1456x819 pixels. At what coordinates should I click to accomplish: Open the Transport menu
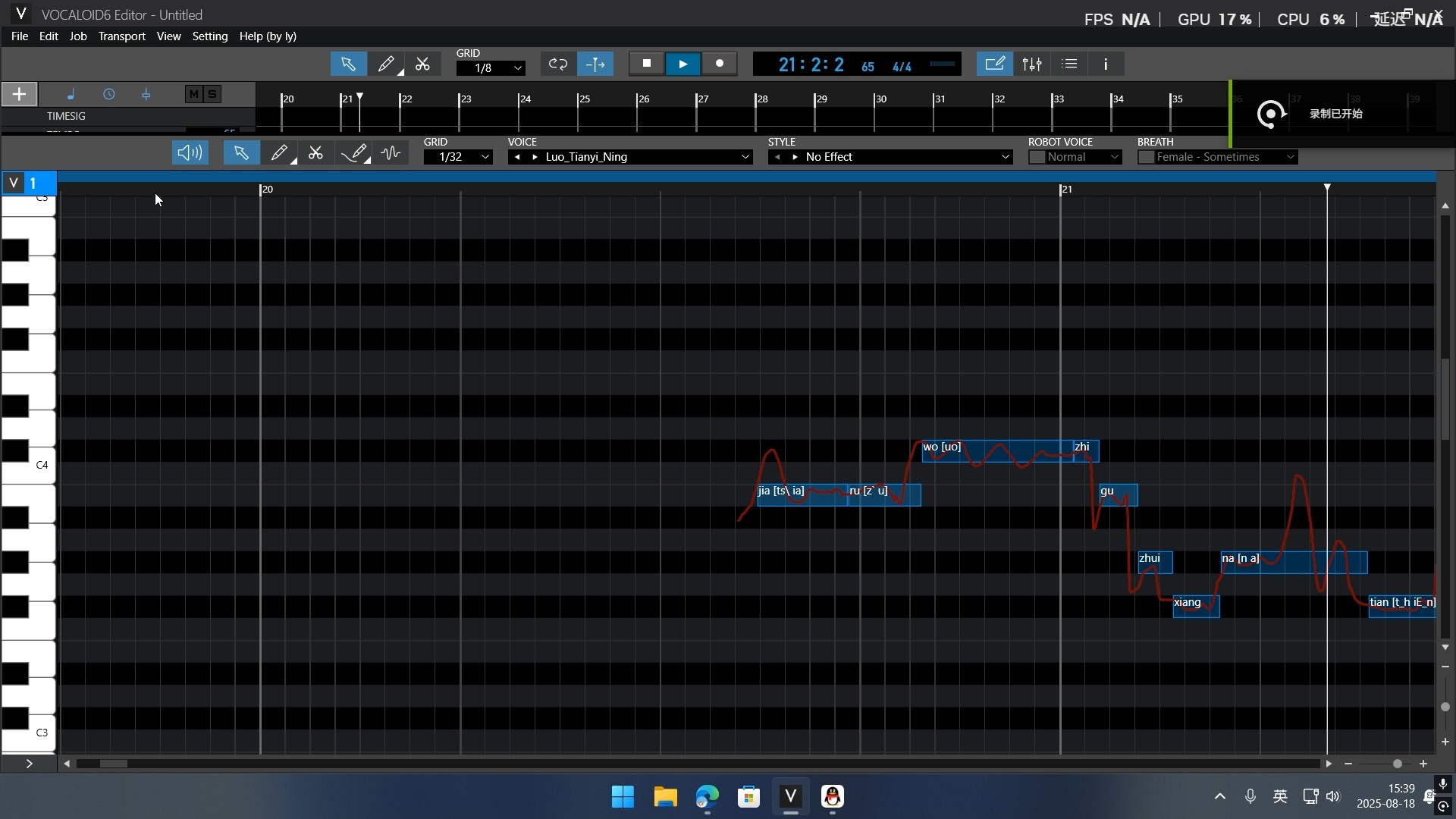[x=121, y=36]
